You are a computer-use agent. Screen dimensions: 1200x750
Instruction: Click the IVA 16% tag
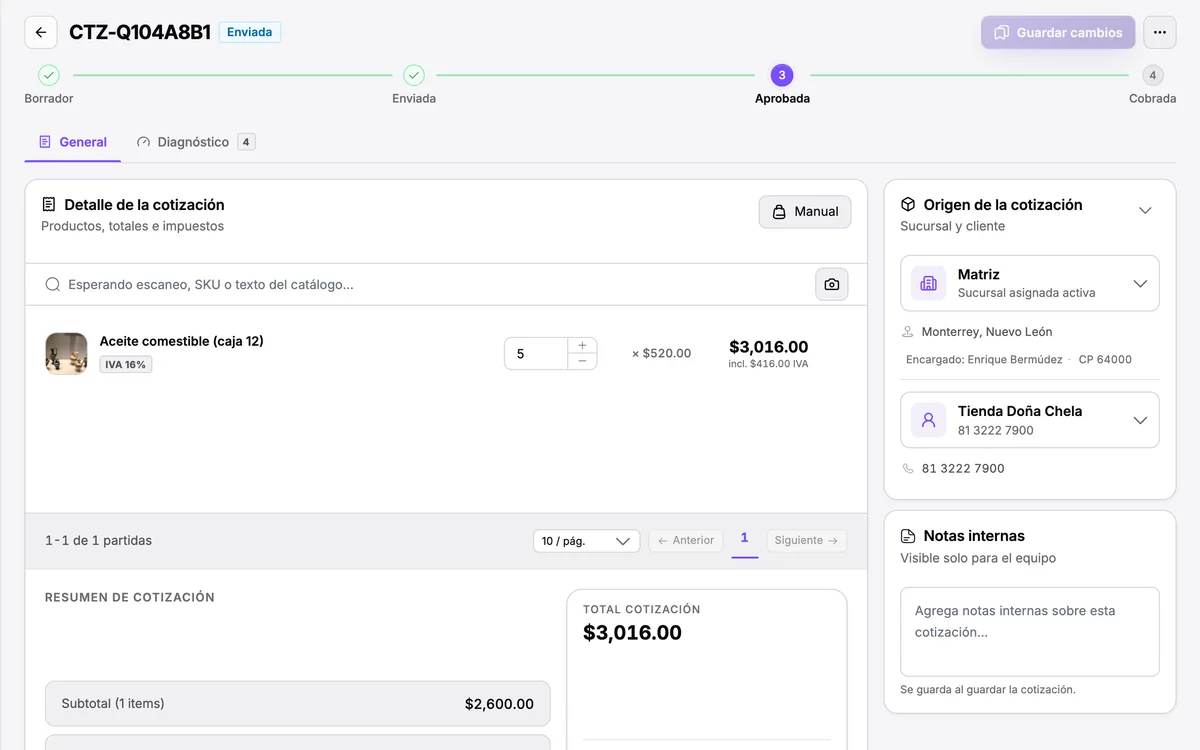[x=126, y=365]
